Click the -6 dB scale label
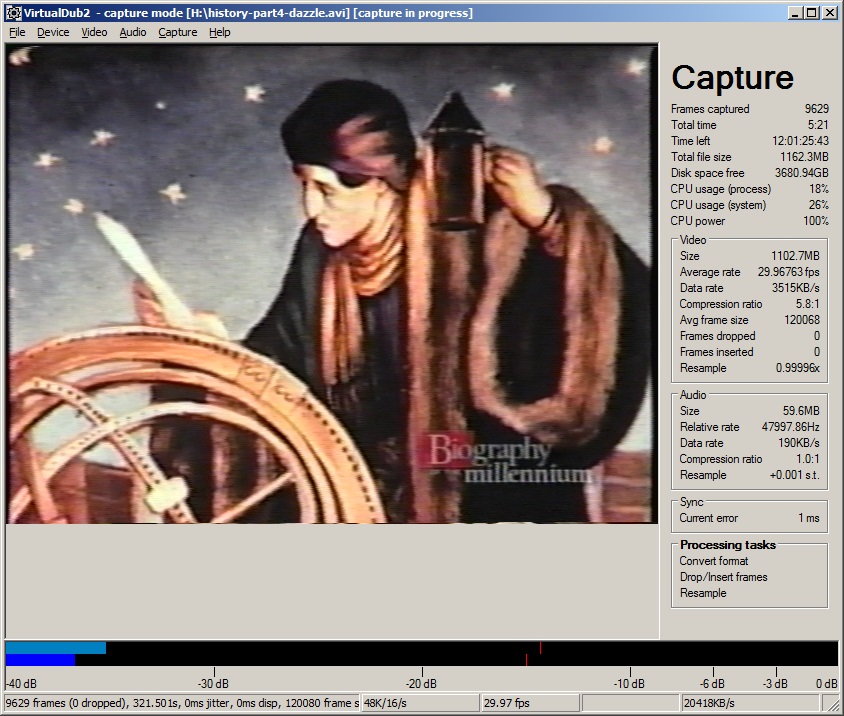 [x=712, y=684]
